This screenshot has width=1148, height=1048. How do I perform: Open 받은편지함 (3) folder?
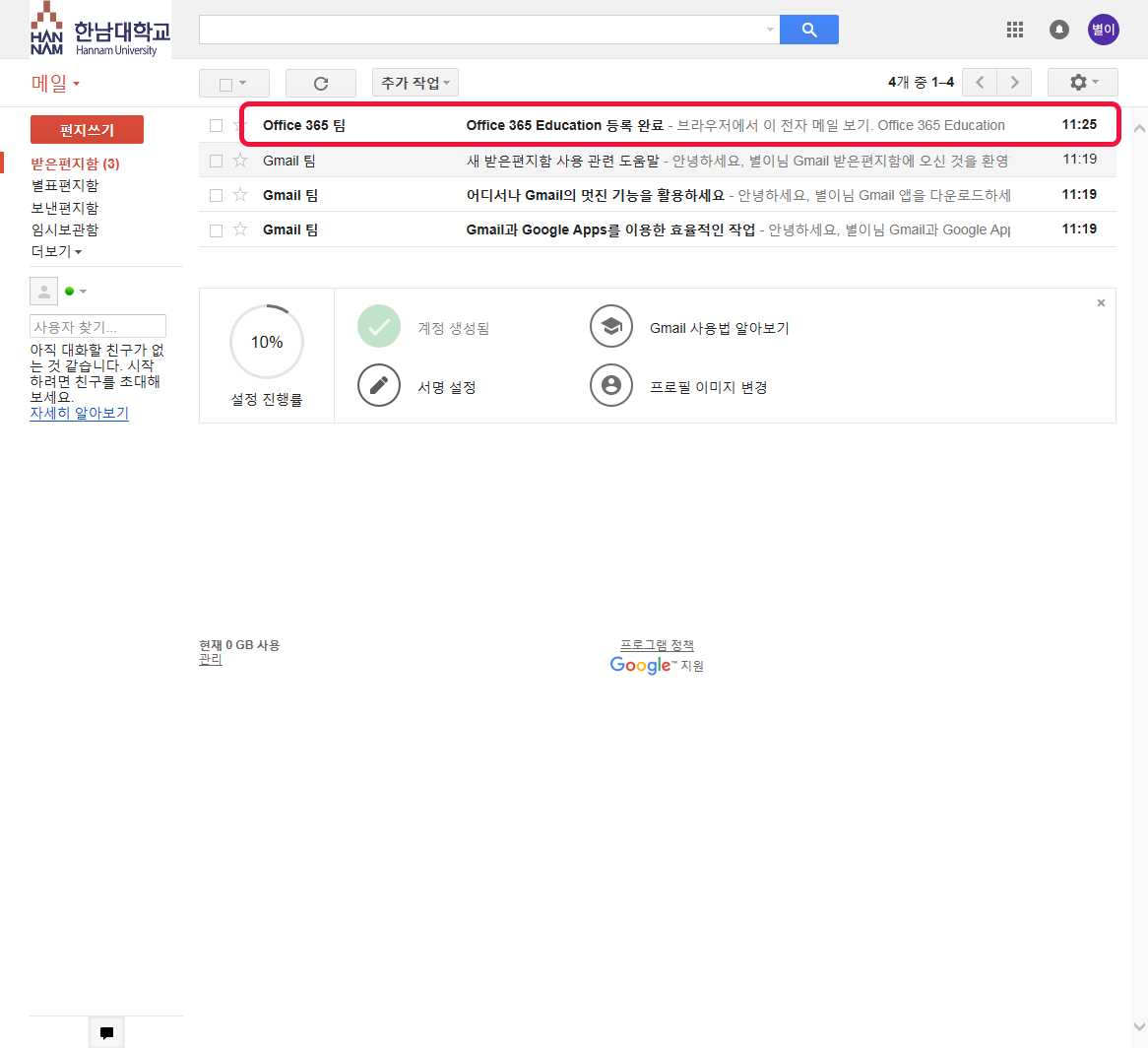pyautogui.click(x=75, y=164)
